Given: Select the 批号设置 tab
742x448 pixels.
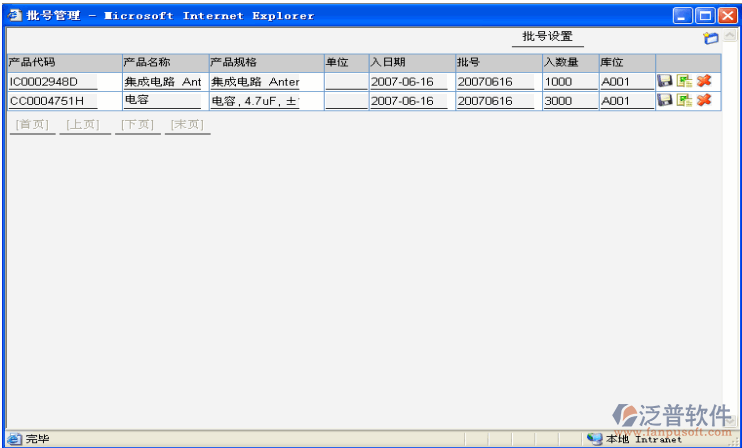Looking at the screenshot, I should pyautogui.click(x=547, y=37).
